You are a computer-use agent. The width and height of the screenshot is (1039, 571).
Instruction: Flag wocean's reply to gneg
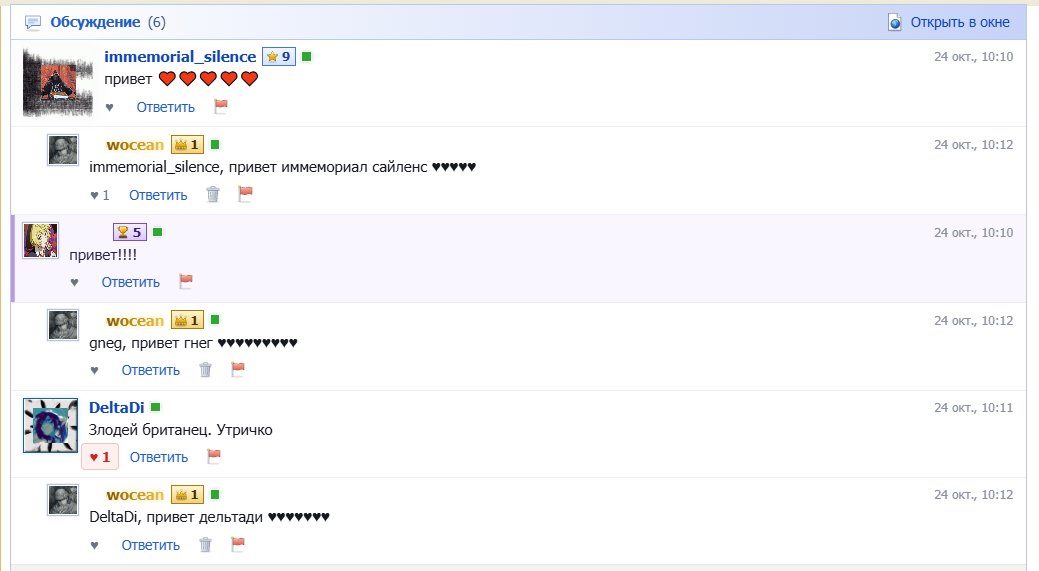coord(238,369)
